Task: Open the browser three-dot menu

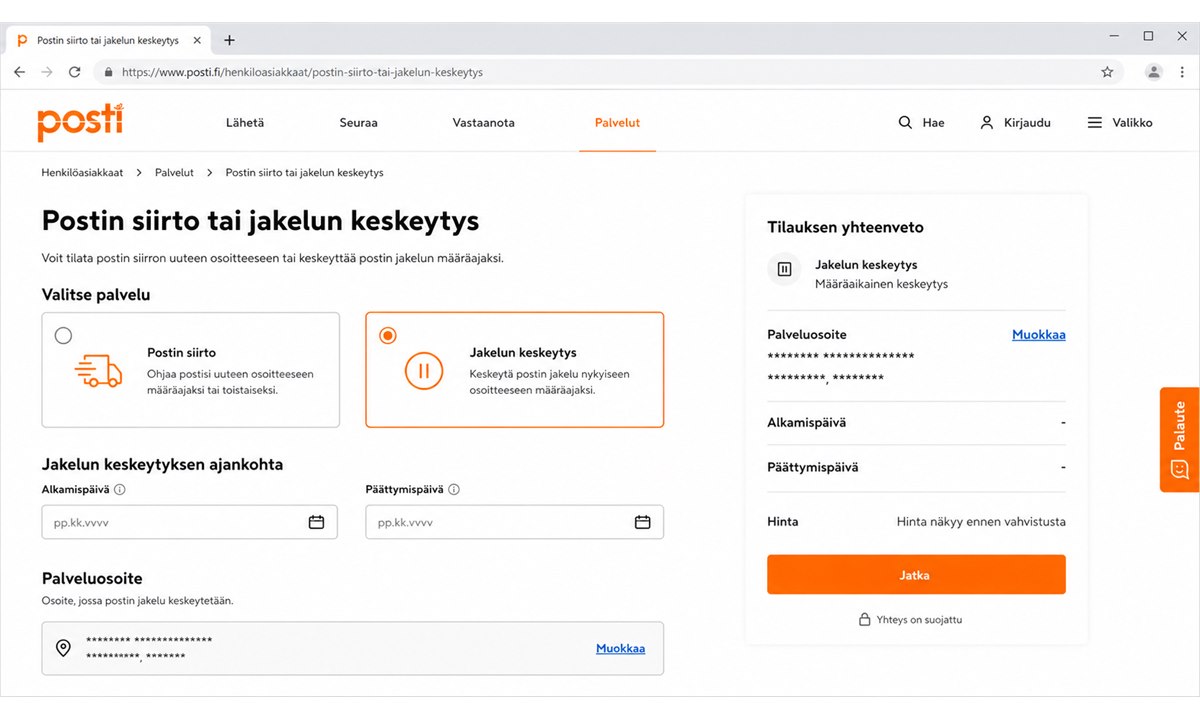Action: (x=1182, y=72)
